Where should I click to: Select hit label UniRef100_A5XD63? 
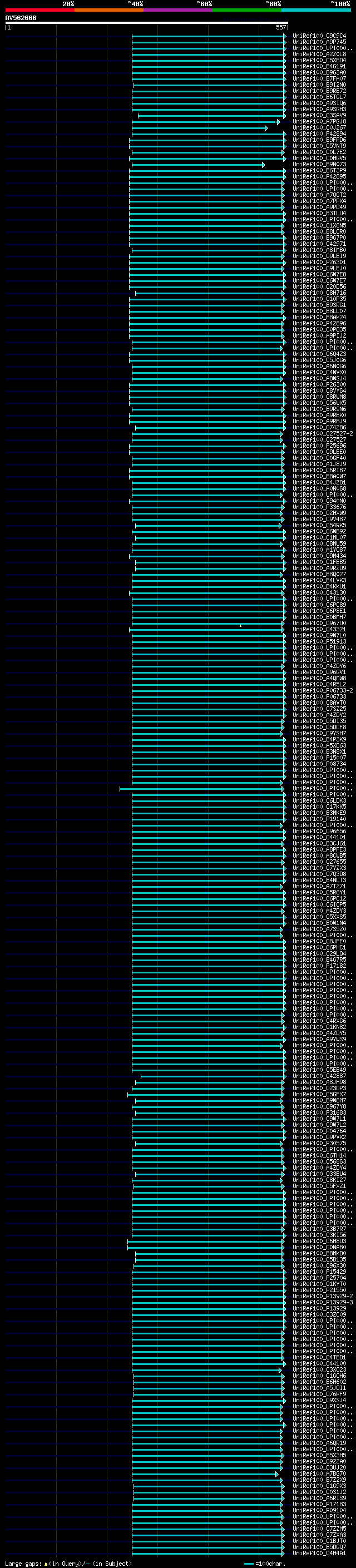coord(319,746)
